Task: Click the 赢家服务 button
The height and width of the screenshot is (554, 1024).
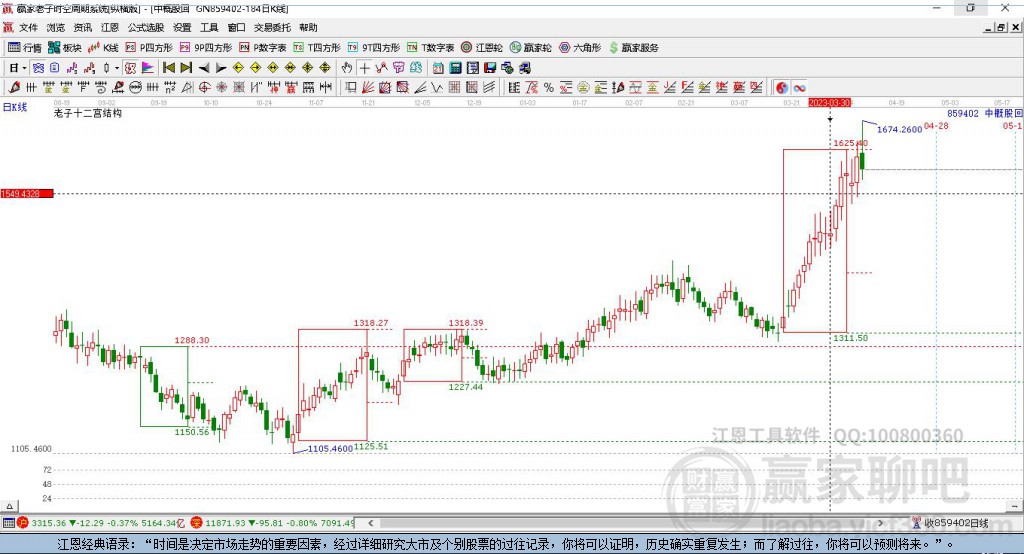Action: (634, 47)
